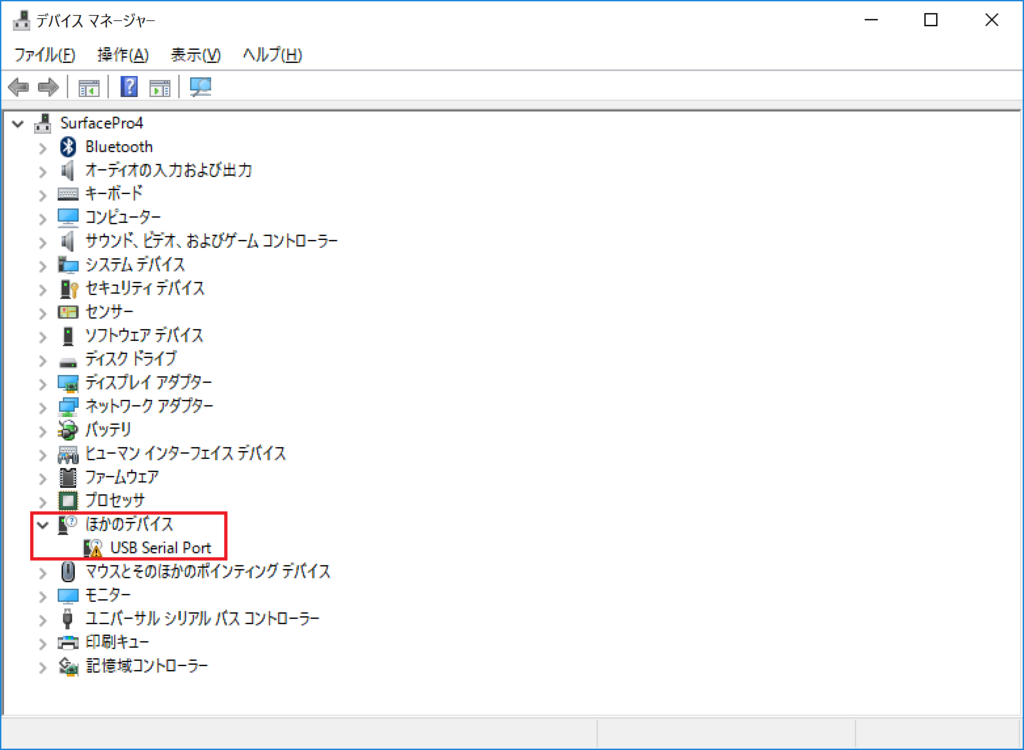Click the 記憶域コントローラー icon
1024x750 pixels.
click(68, 666)
